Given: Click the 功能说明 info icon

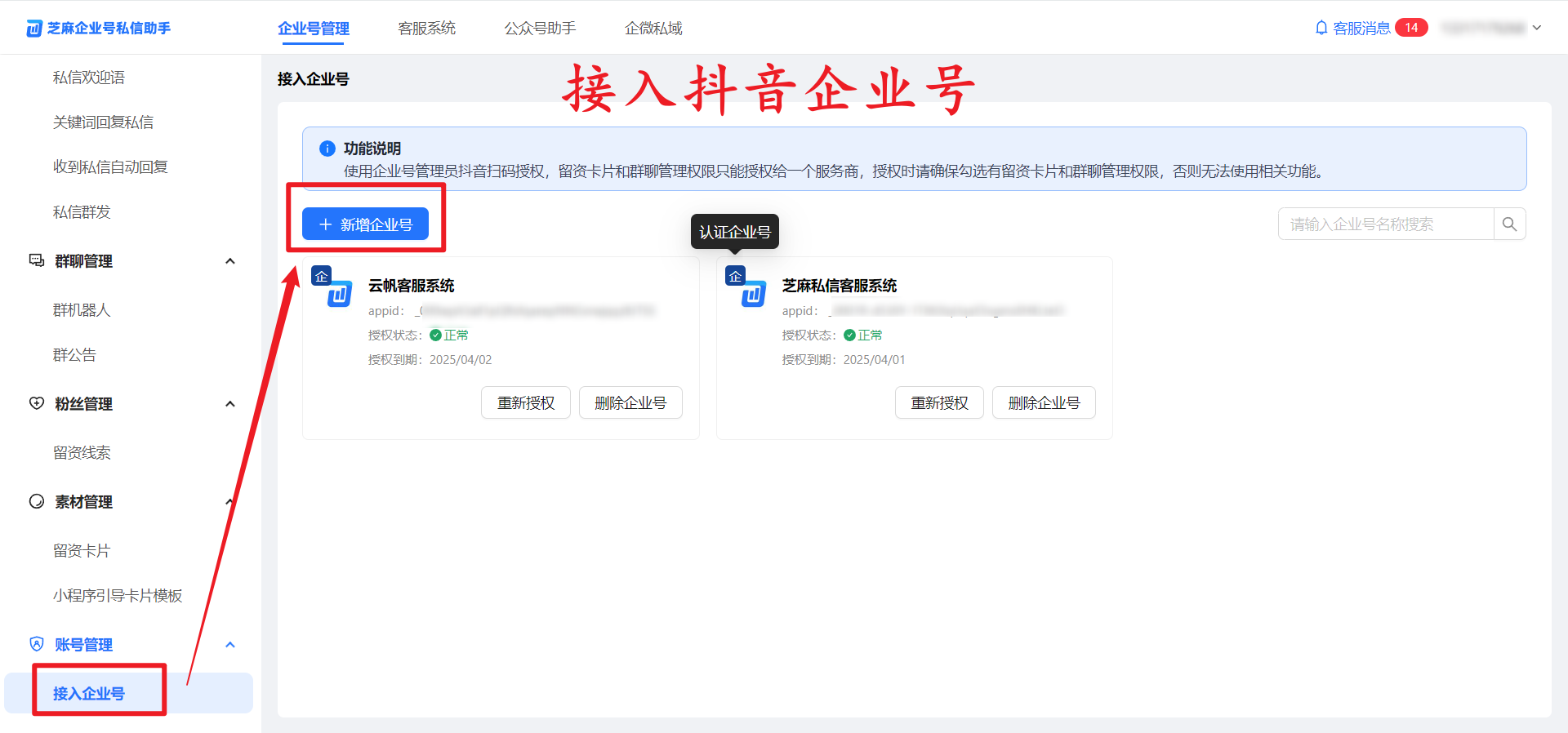Looking at the screenshot, I should [x=327, y=149].
